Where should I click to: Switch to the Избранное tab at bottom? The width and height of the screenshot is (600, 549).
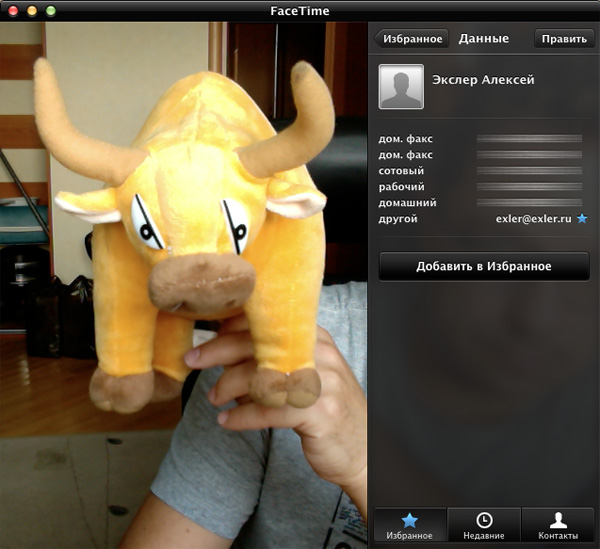click(409, 524)
